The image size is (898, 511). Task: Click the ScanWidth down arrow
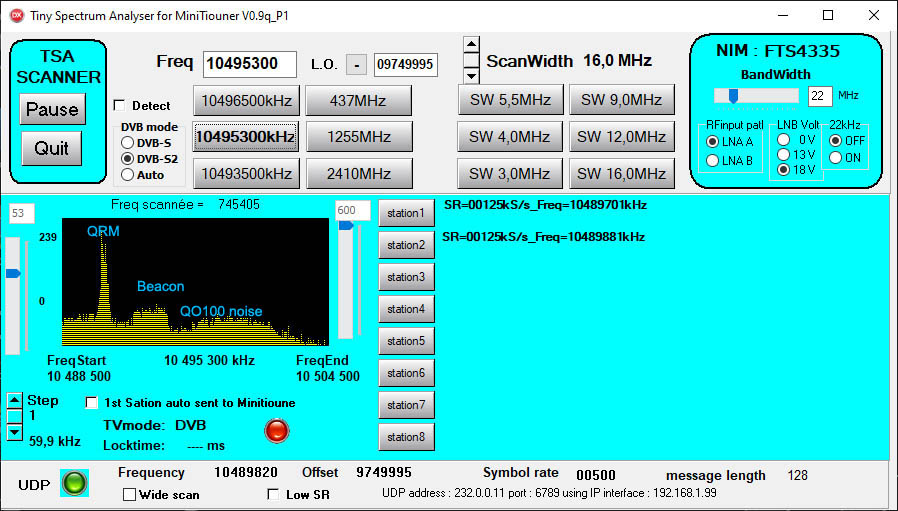coord(471,75)
